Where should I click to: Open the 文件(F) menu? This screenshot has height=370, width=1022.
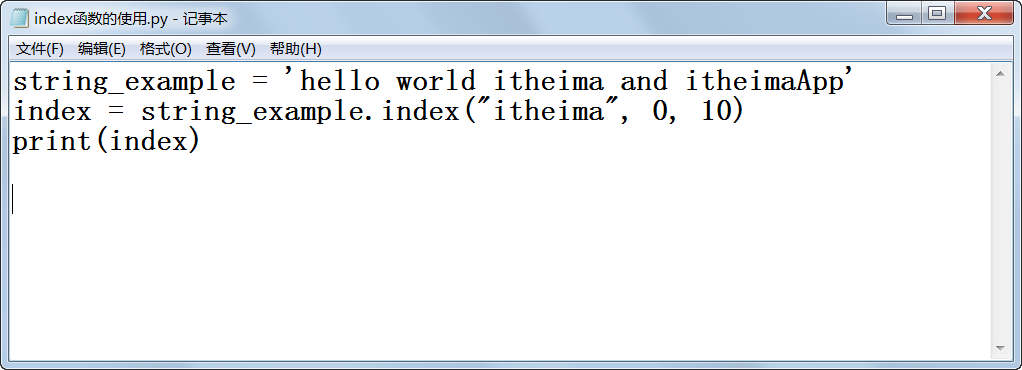click(40, 49)
